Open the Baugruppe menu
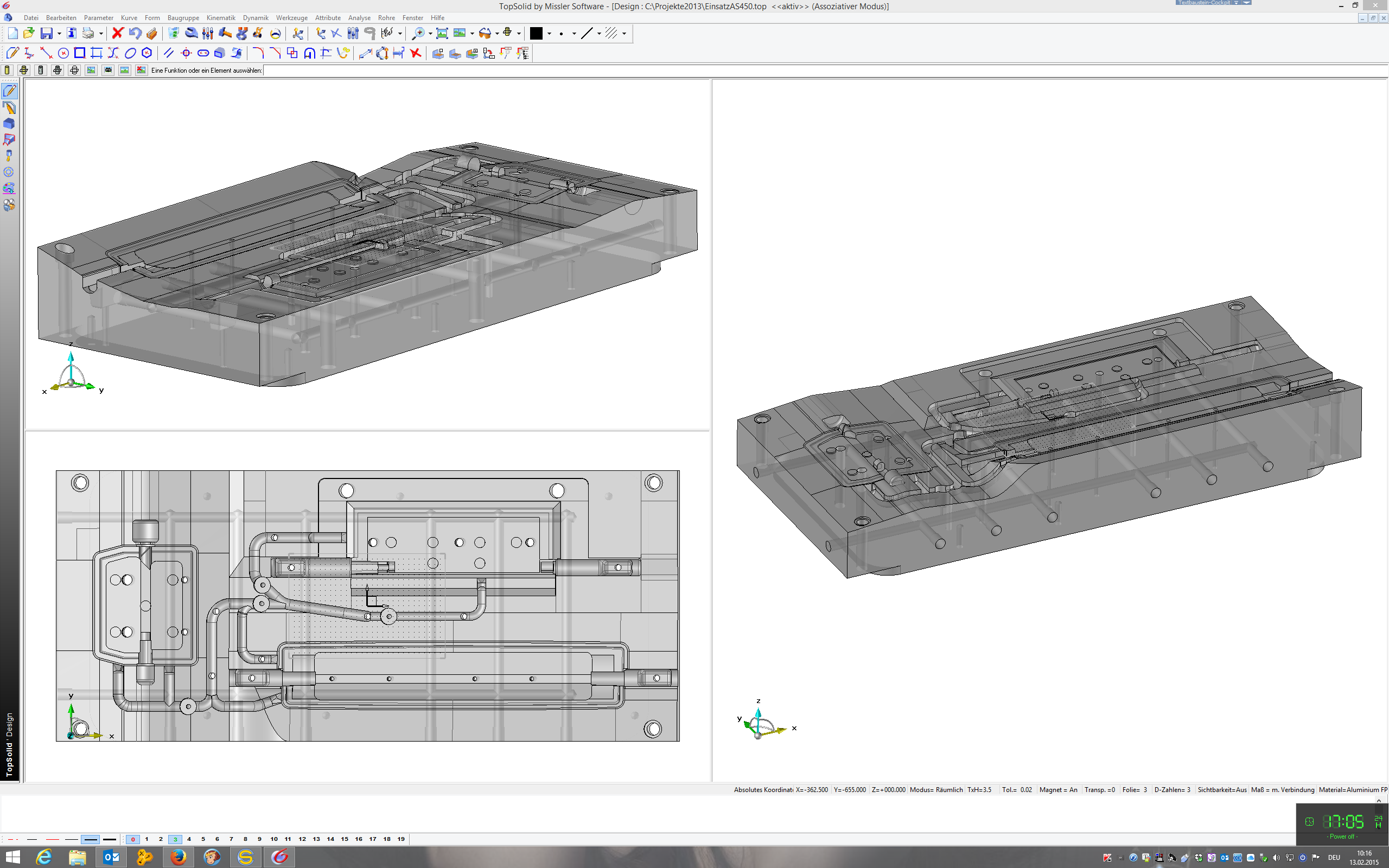 point(183,18)
